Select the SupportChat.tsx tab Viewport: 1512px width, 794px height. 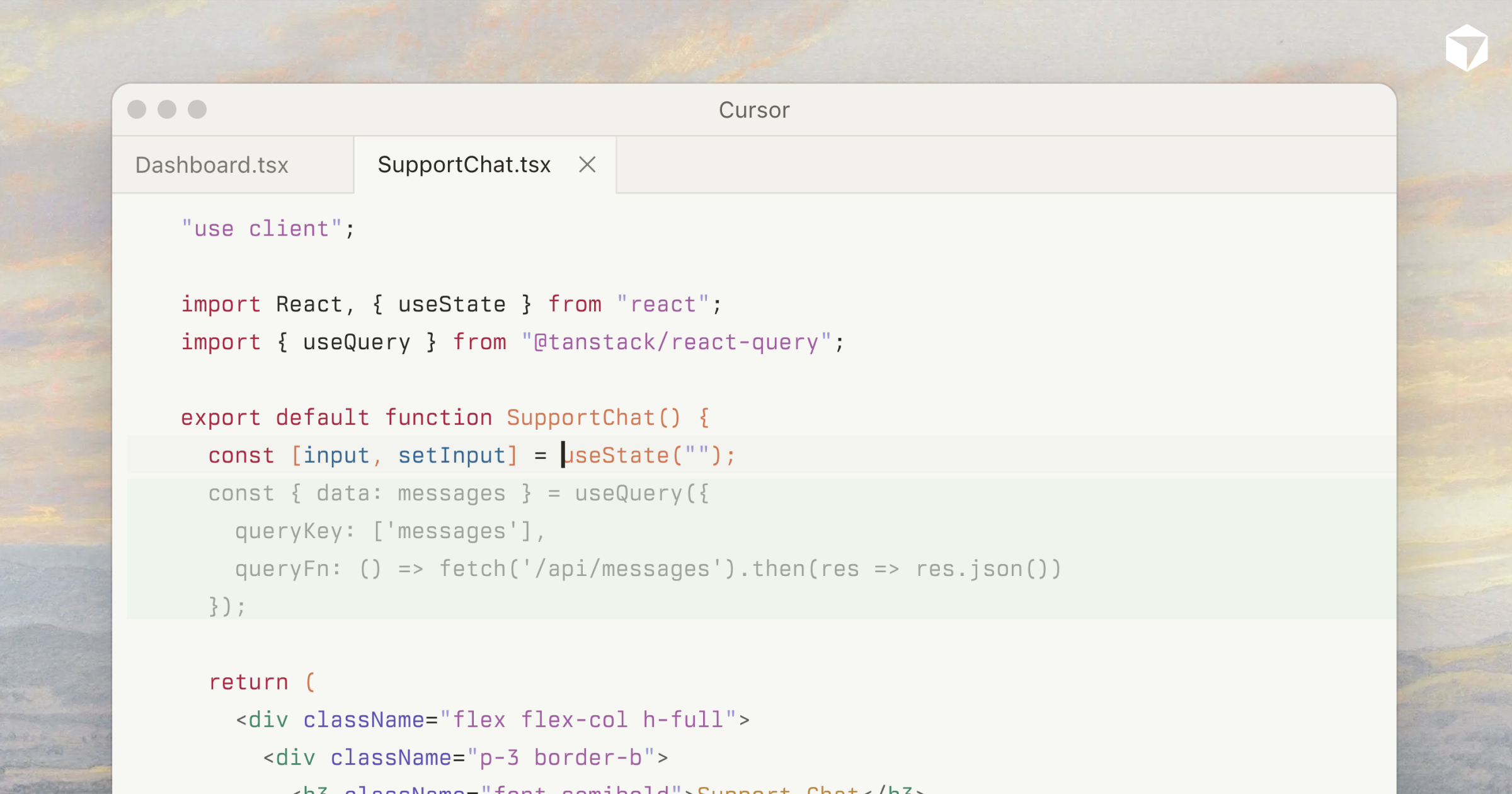[x=464, y=165]
